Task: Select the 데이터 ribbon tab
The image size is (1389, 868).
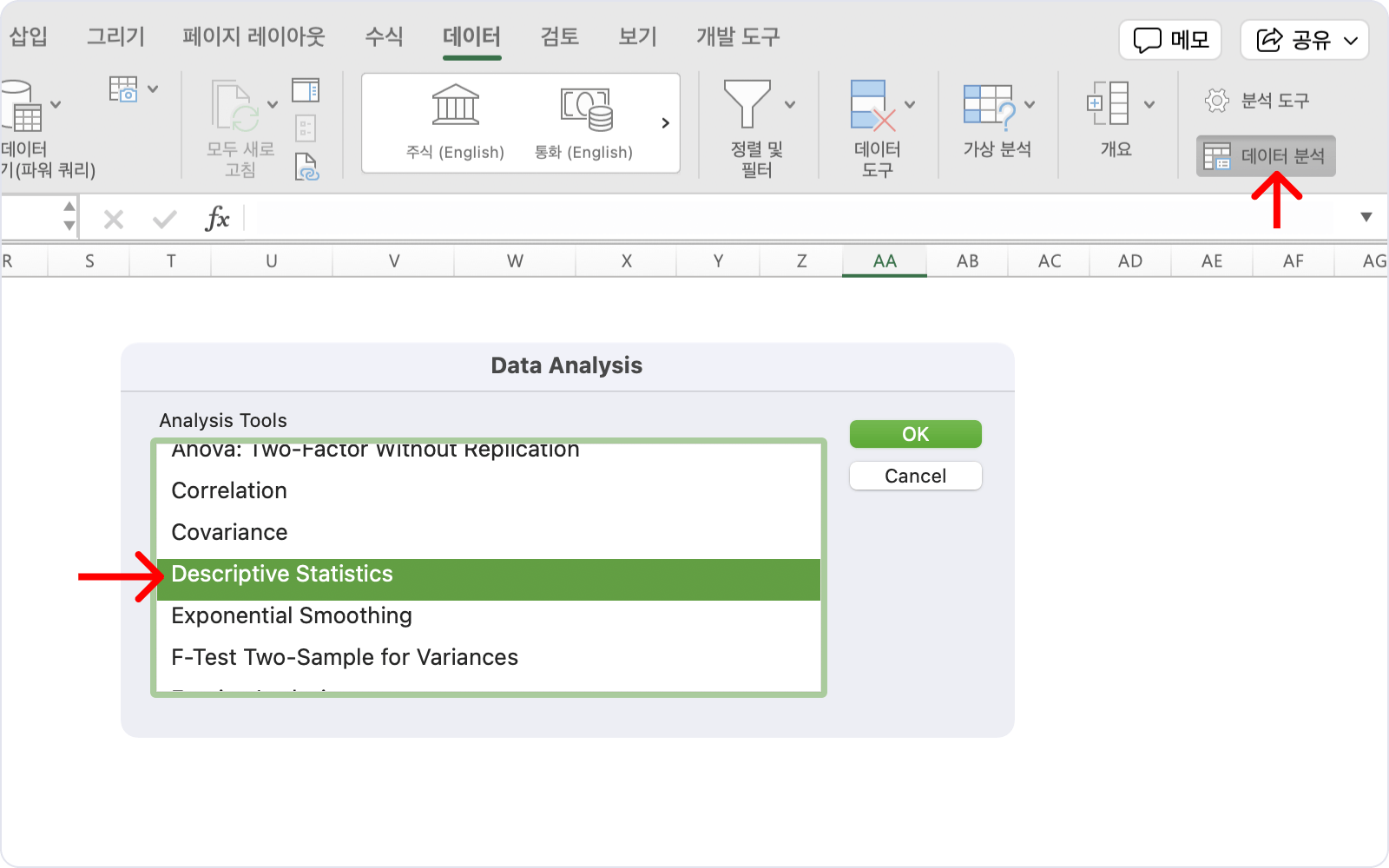Action: 471,36
